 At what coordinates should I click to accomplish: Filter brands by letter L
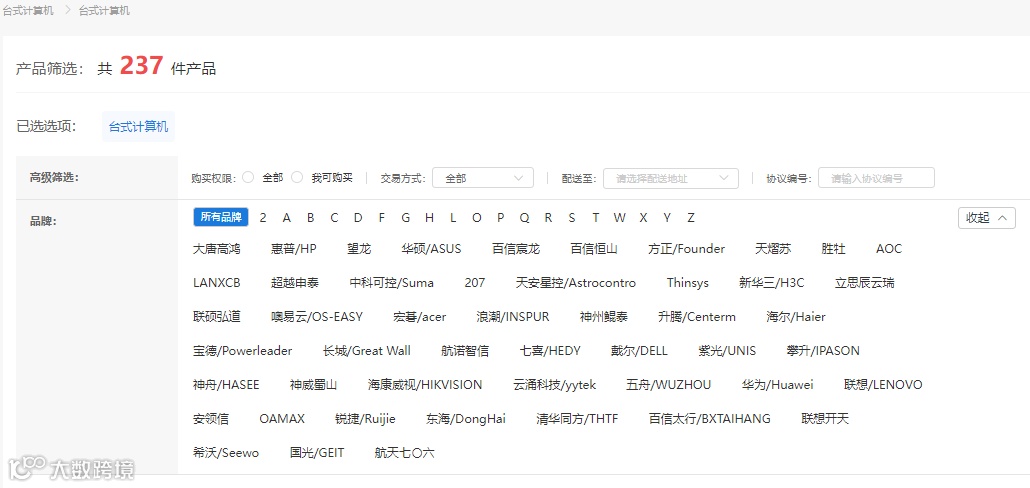(x=453, y=218)
